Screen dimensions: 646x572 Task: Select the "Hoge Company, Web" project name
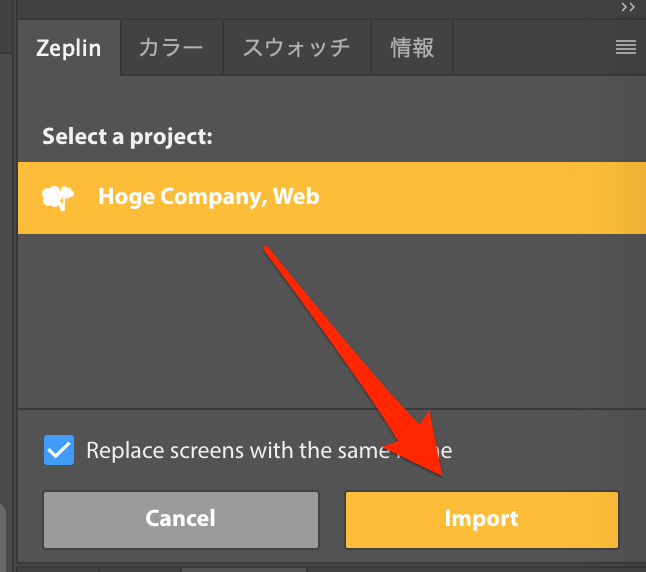[208, 197]
